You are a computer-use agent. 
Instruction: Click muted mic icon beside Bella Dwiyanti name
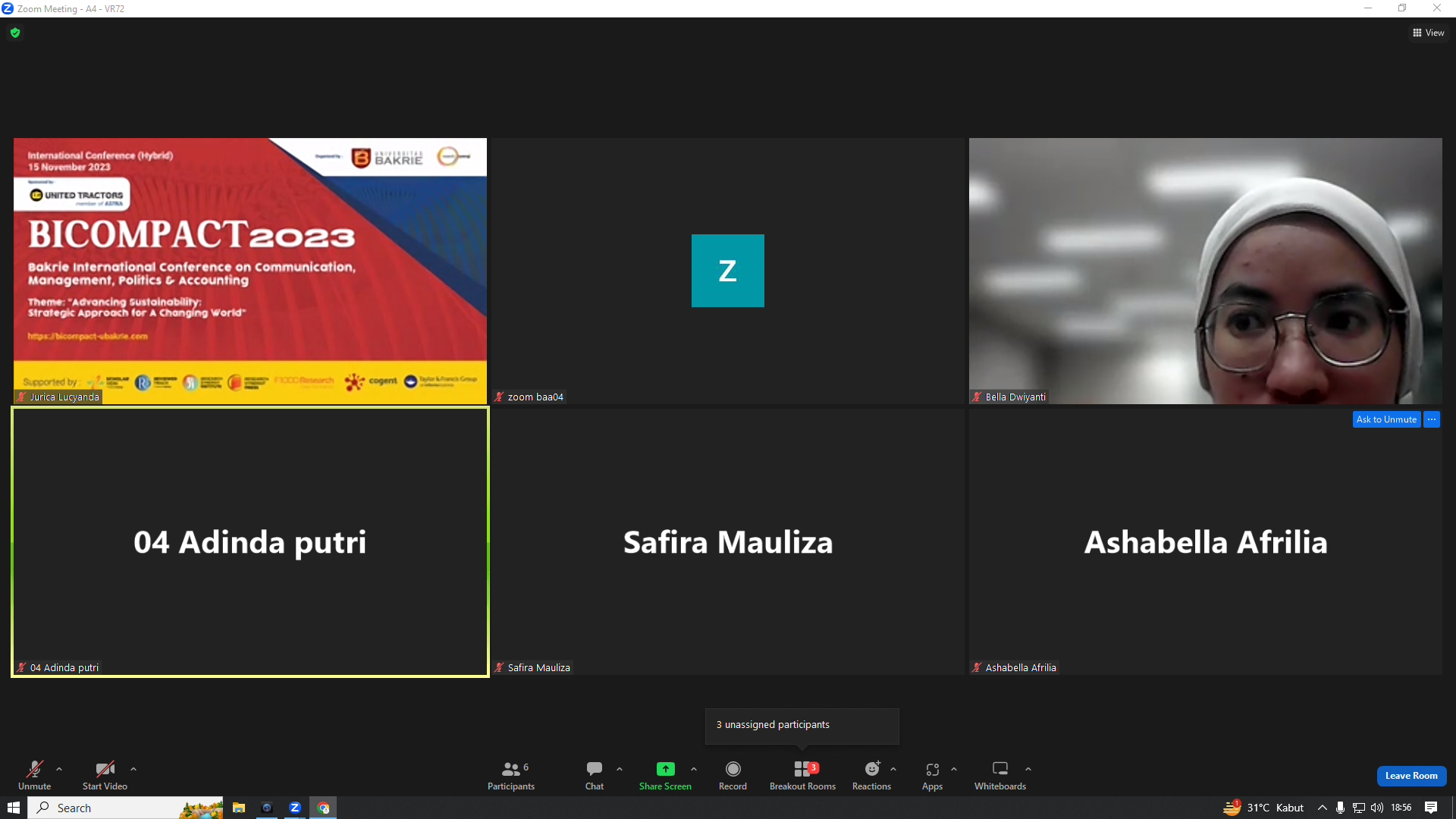click(977, 397)
